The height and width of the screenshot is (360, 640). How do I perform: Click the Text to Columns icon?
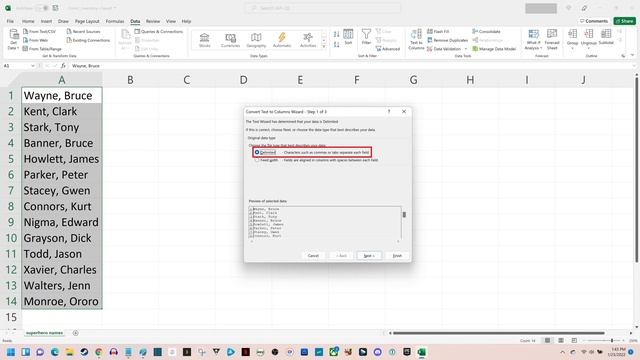tap(416, 40)
